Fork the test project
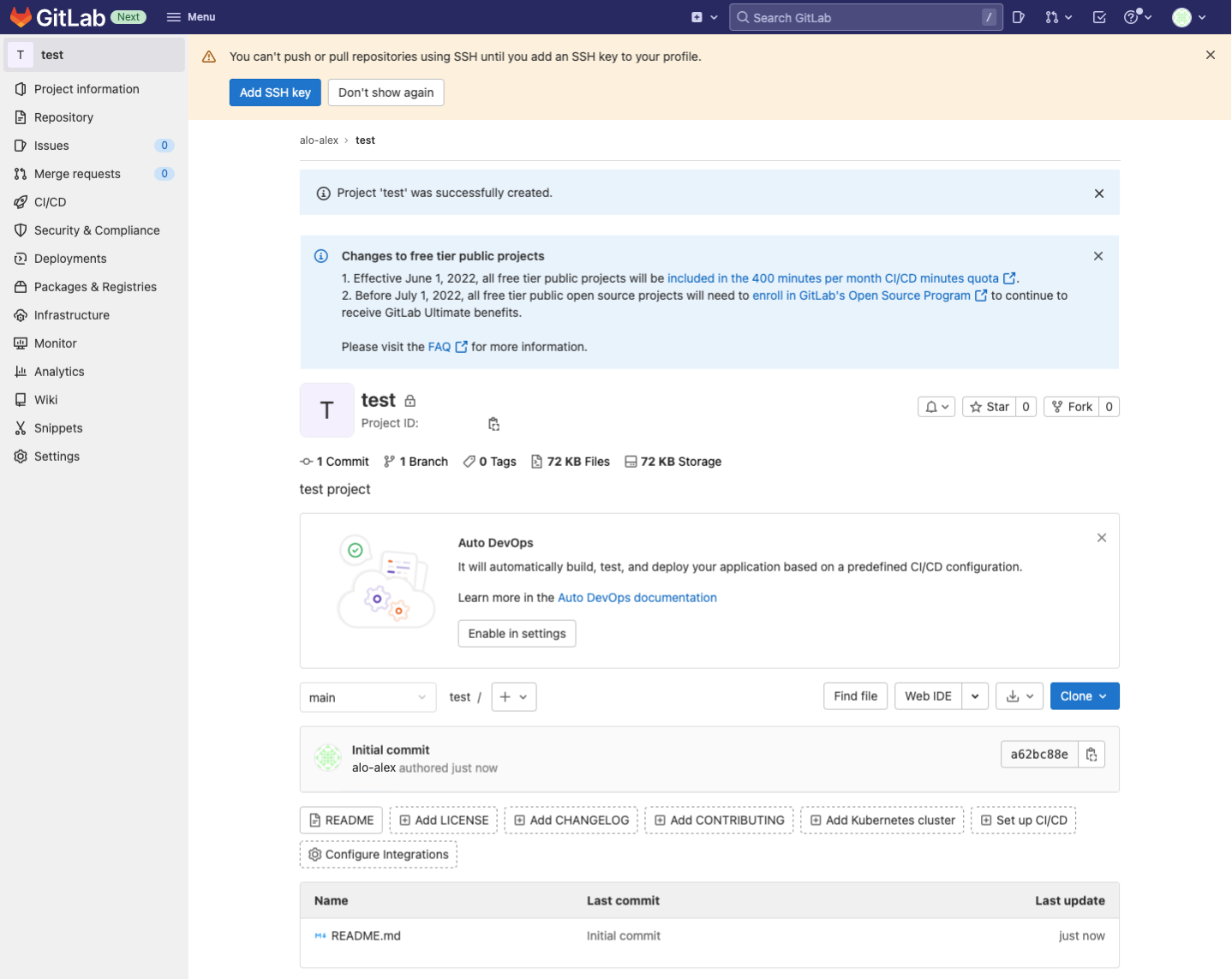The height and width of the screenshot is (979, 1232). [x=1072, y=407]
